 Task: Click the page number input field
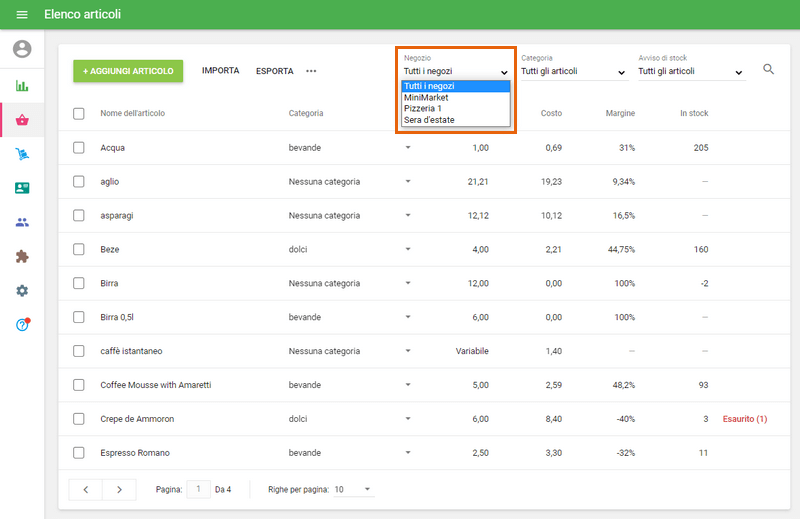point(198,489)
